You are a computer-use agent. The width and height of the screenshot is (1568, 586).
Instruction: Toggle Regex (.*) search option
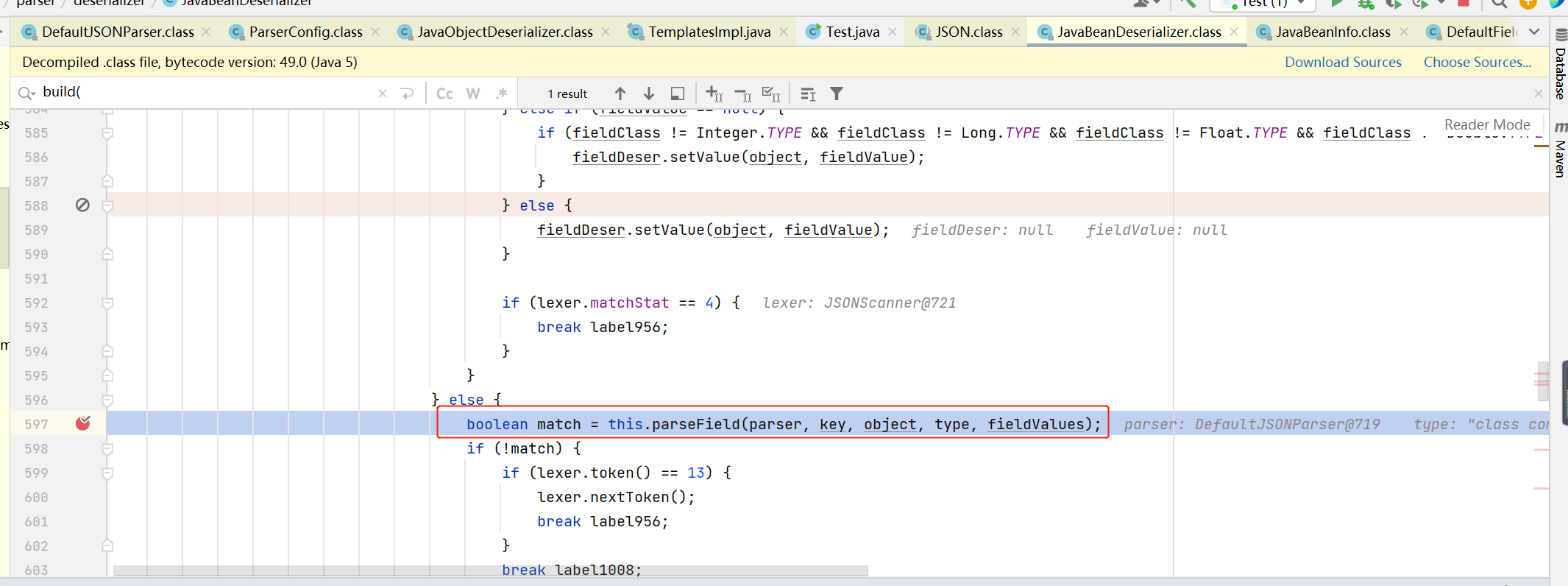pos(502,93)
